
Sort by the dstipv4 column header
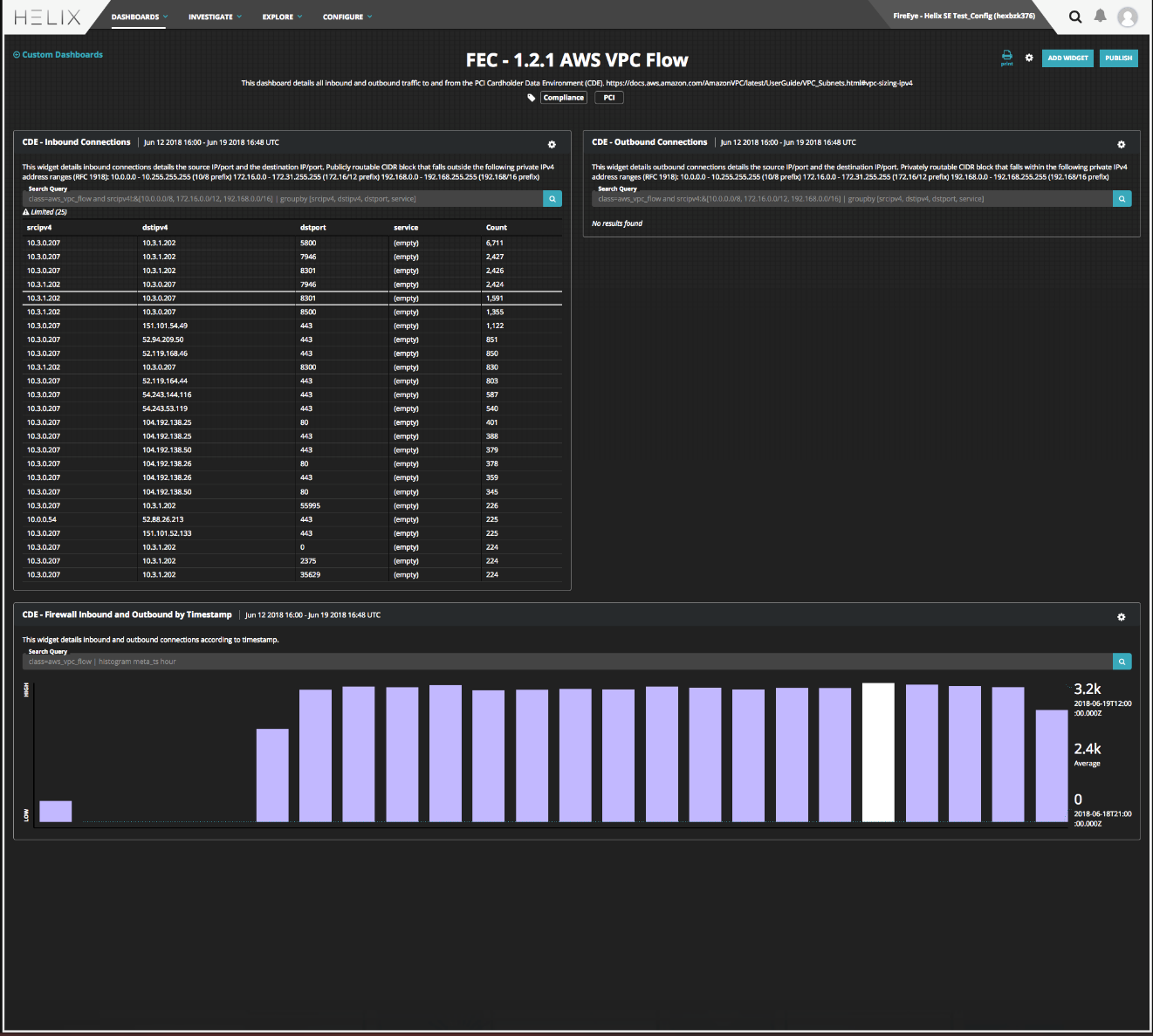155,228
